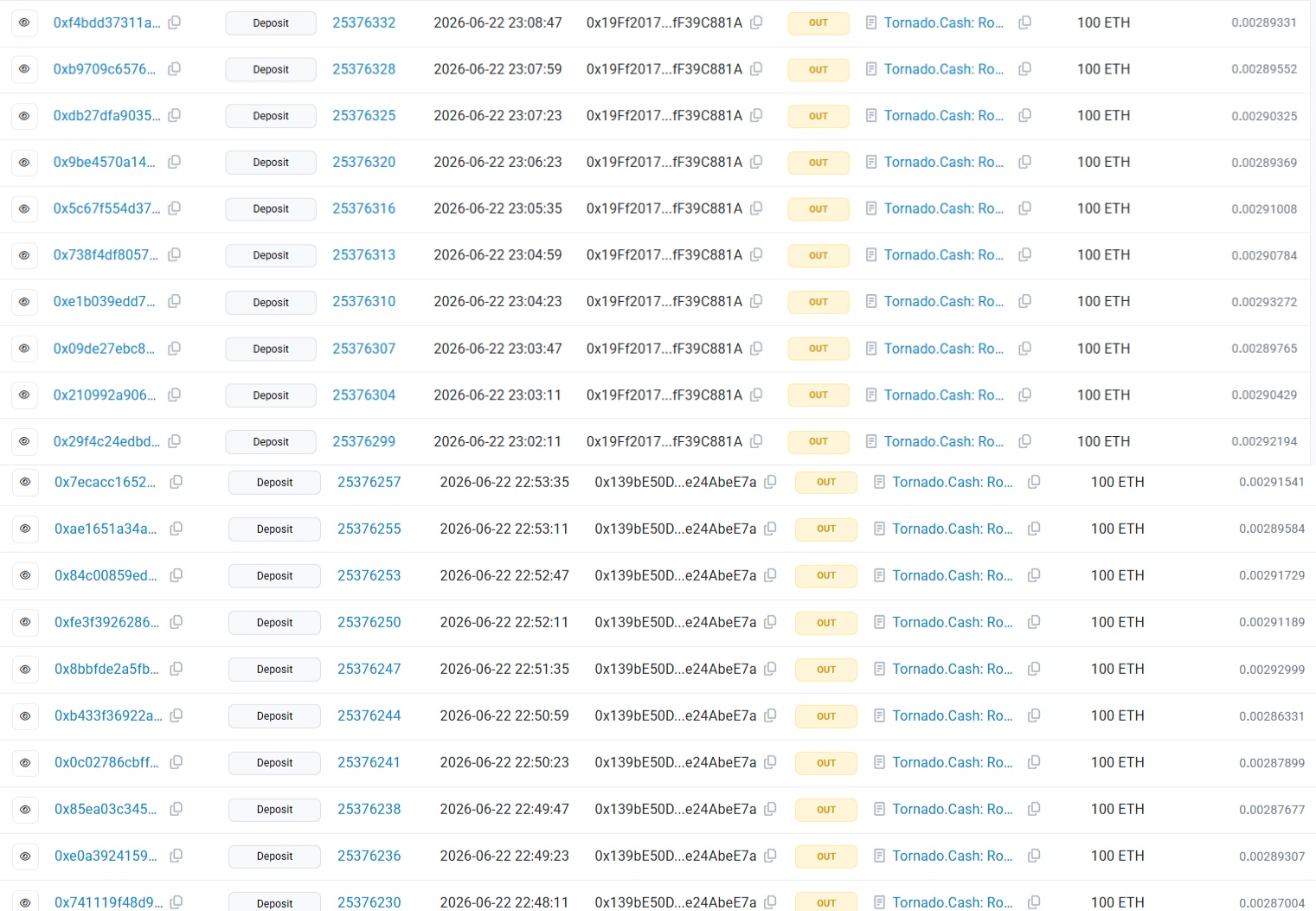This screenshot has width=1316, height=911.
Task: Click the fee value 0.00286331
Action: pyautogui.click(x=1272, y=715)
